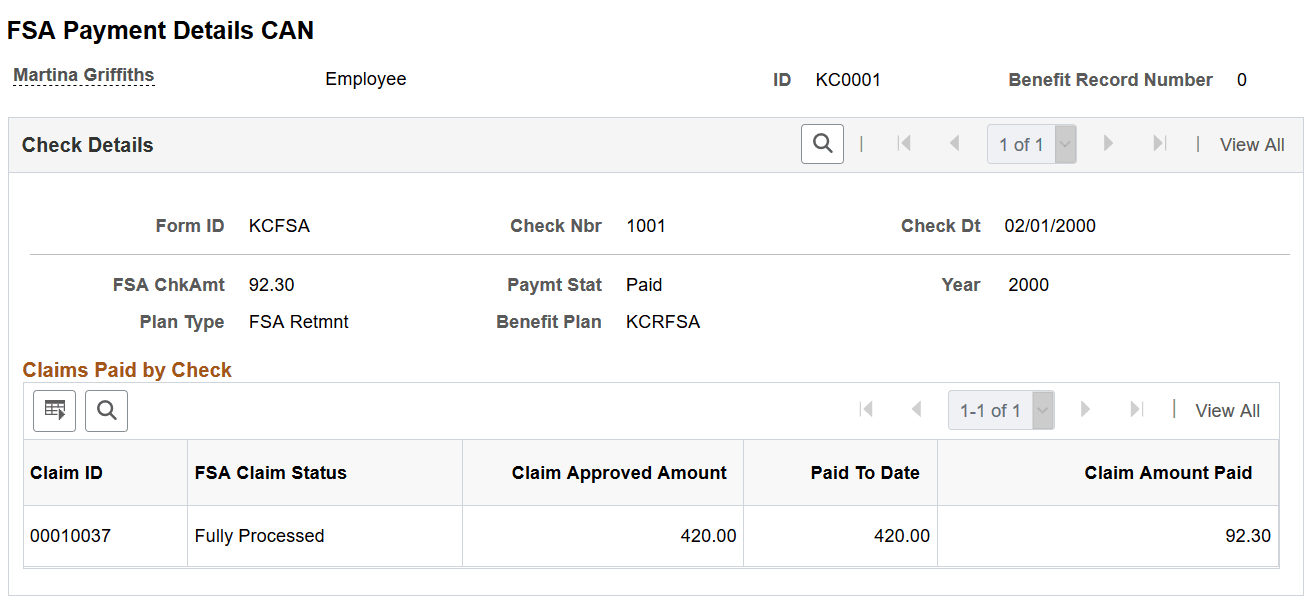Jump to first row of claims grid
1316x612 pixels.
pos(866,410)
